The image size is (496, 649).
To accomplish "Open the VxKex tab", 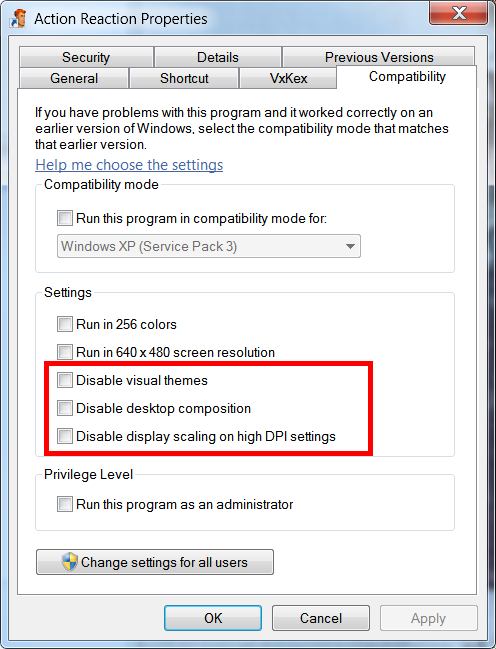I will point(288,78).
